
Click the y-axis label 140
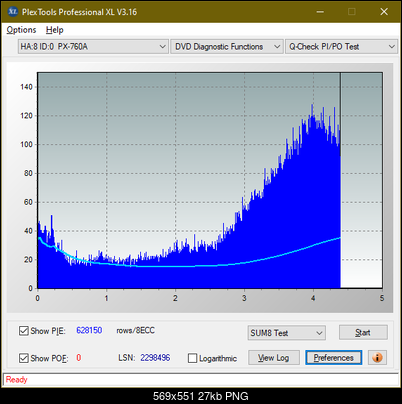[x=26, y=87]
